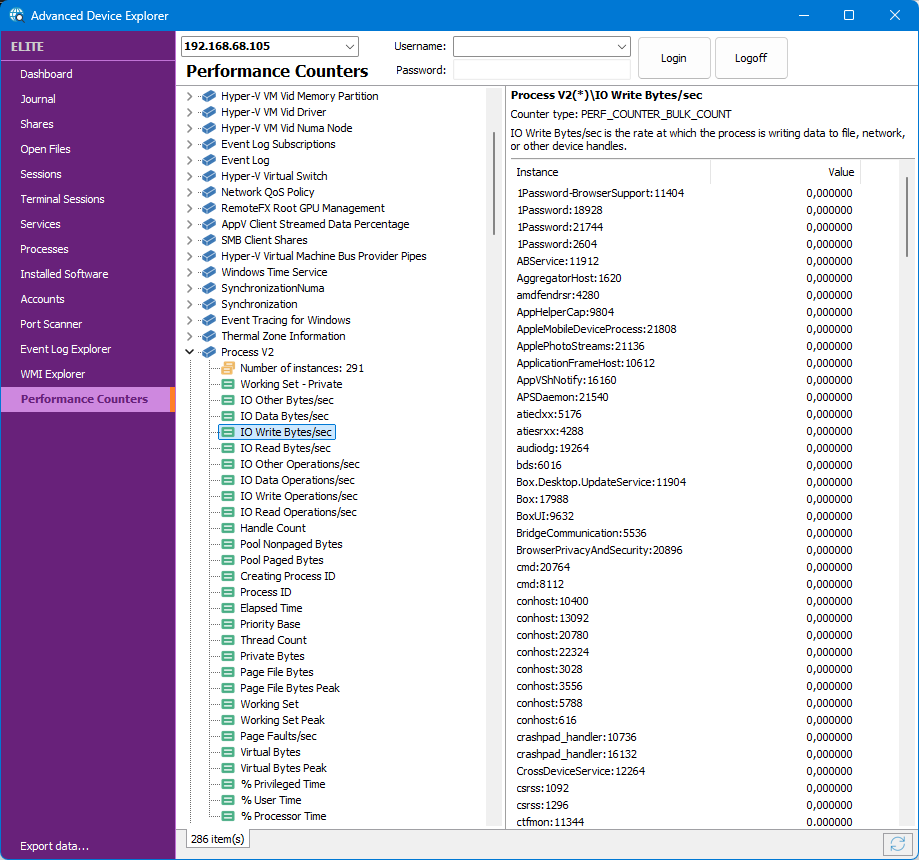Expand the Event Tracing for Windows node

(189, 320)
